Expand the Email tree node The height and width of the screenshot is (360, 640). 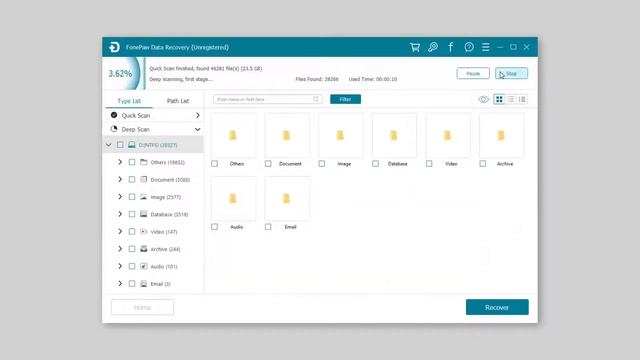[120, 284]
